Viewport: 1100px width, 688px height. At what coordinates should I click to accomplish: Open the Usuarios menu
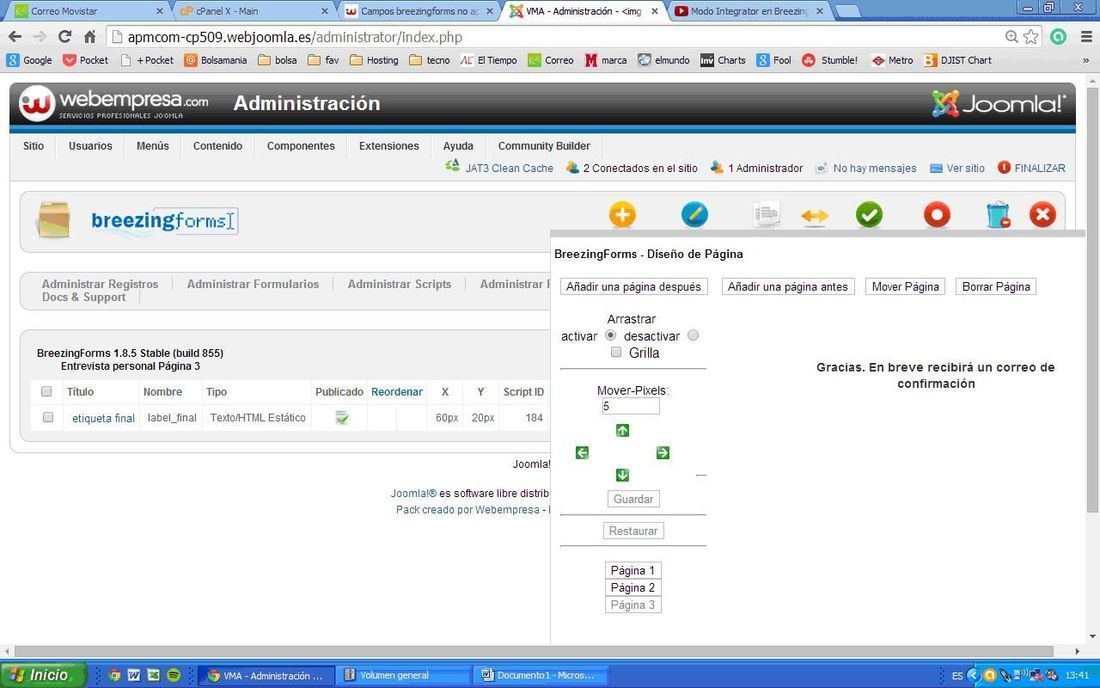[90, 146]
